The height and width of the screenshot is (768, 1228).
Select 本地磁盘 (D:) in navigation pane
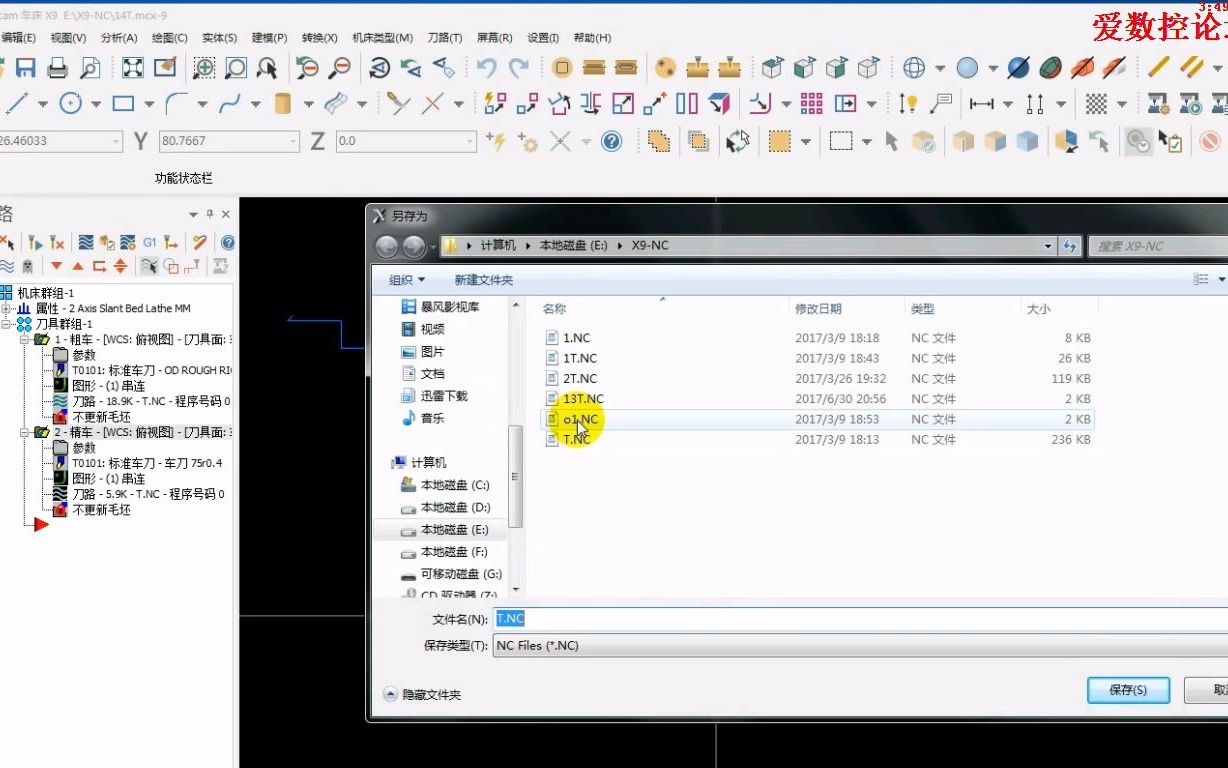[x=445, y=508]
